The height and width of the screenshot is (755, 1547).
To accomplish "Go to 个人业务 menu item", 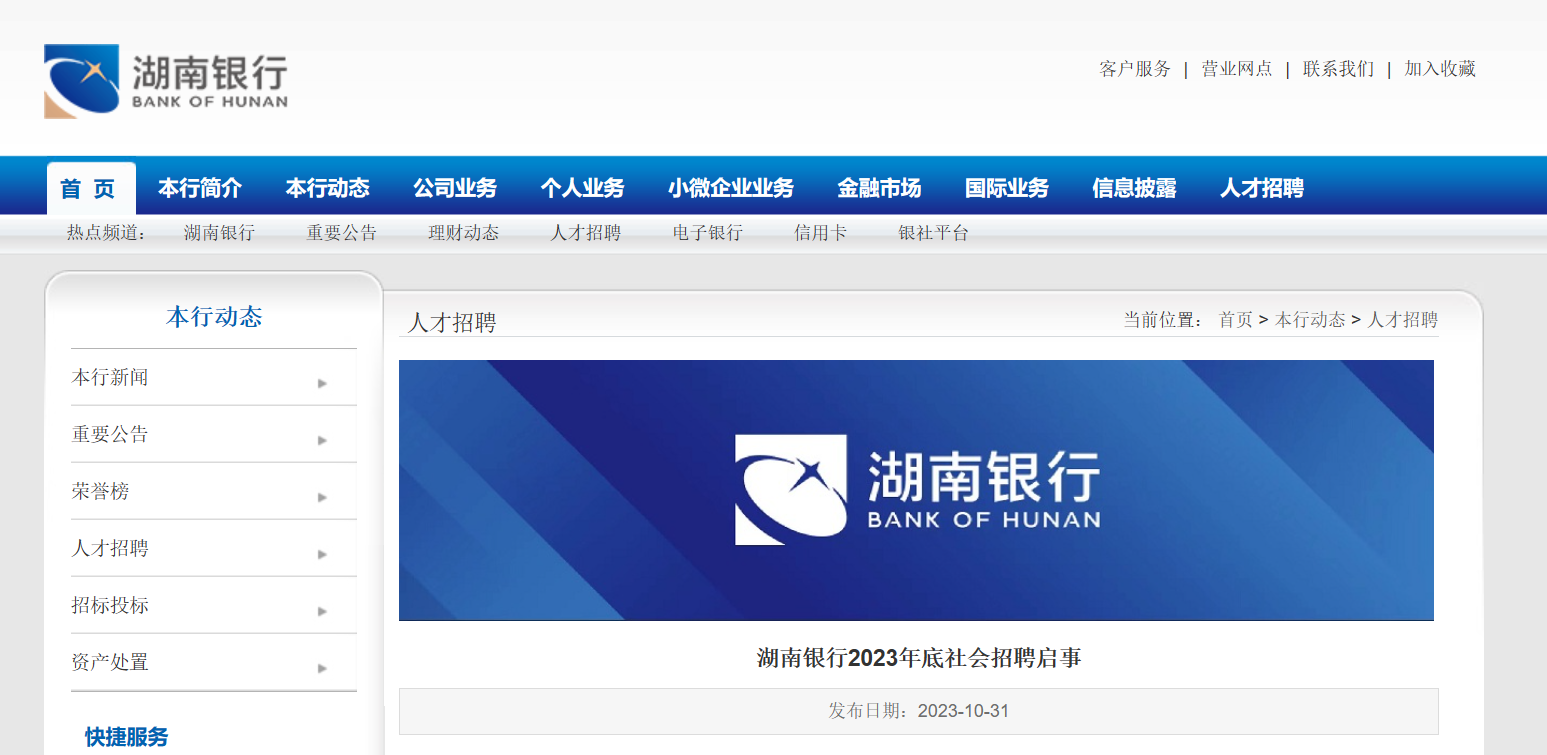I will 582,188.
